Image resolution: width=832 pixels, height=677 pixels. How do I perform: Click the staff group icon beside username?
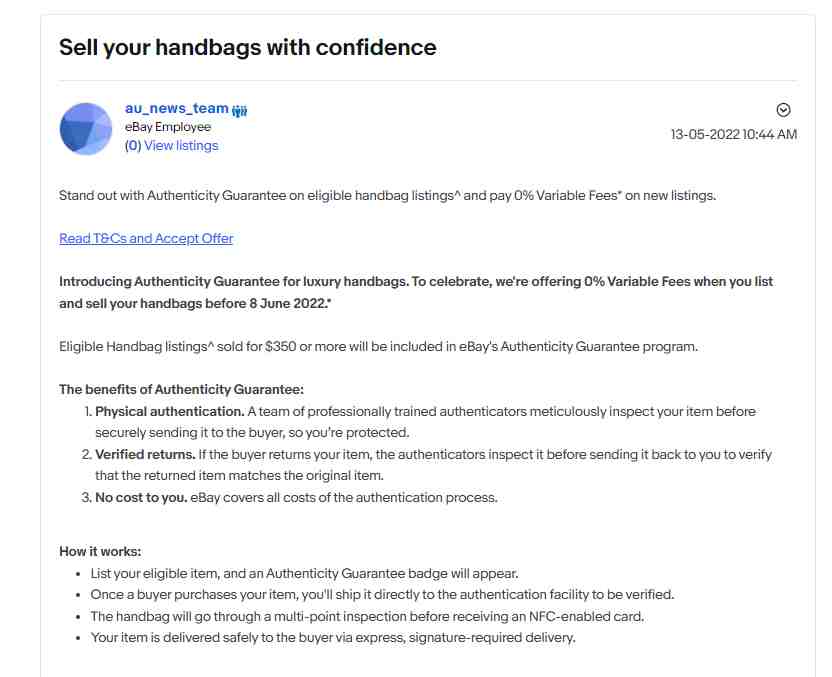pyautogui.click(x=239, y=110)
